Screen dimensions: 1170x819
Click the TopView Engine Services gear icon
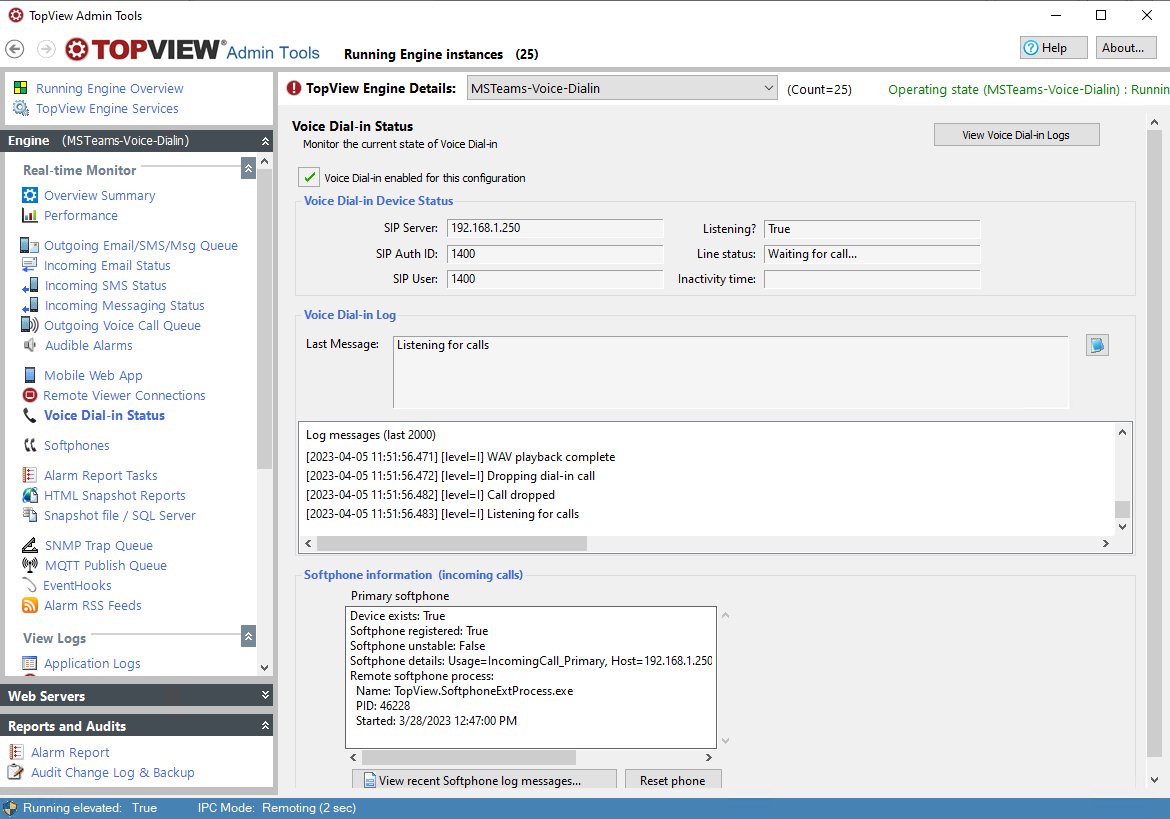(21, 108)
